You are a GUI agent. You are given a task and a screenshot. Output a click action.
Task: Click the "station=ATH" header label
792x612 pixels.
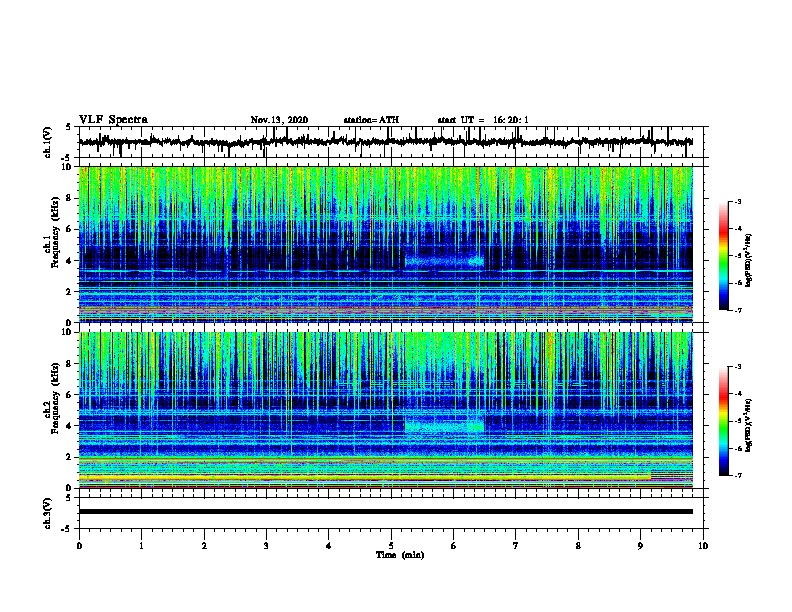coord(371,120)
